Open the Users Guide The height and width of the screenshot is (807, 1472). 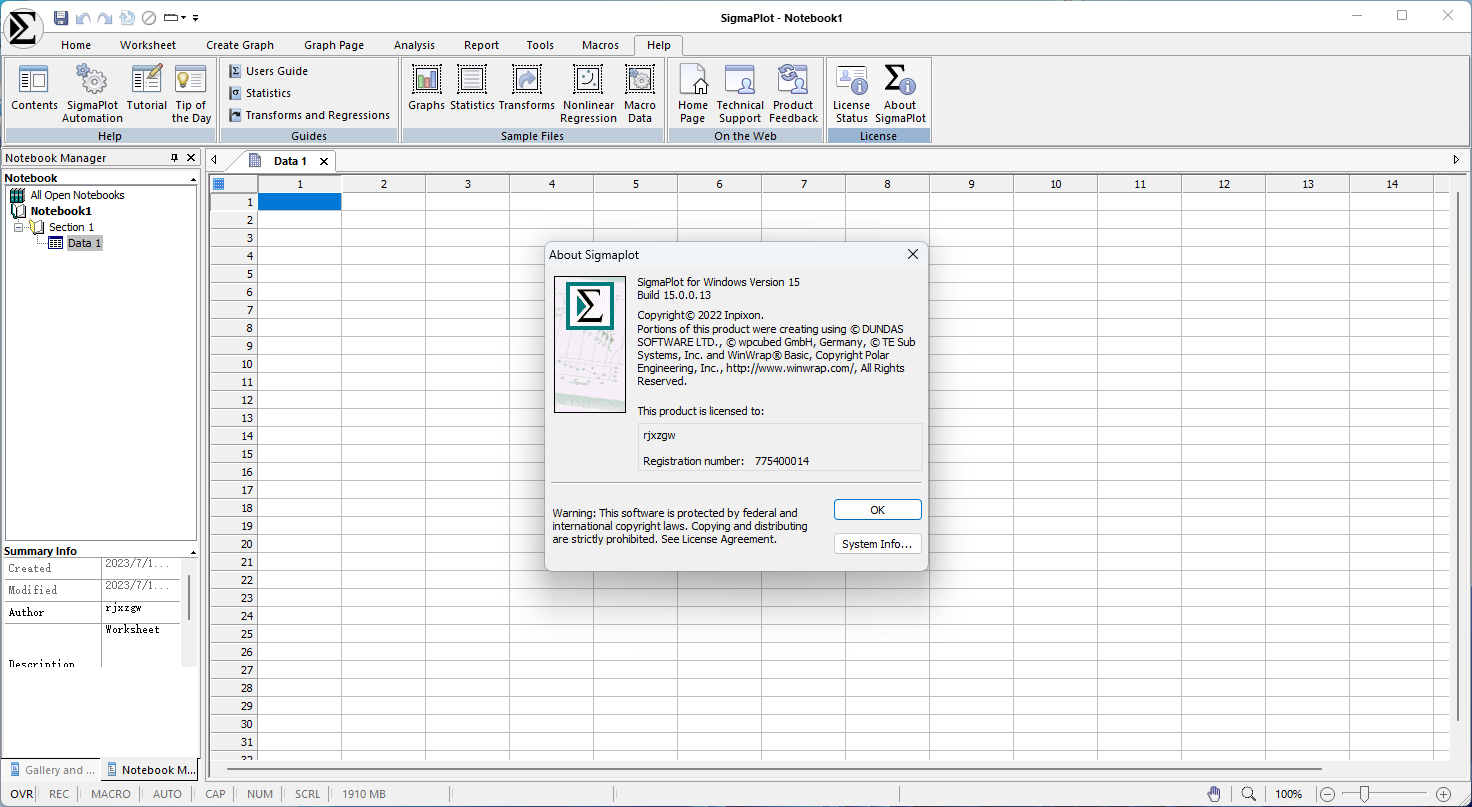click(268, 71)
